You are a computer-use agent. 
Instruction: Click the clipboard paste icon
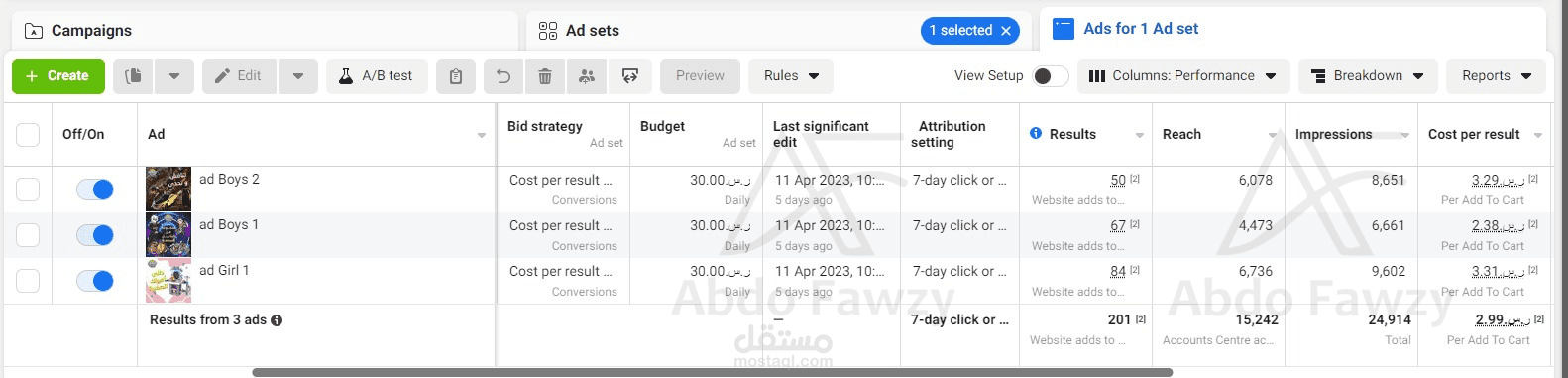point(456,76)
